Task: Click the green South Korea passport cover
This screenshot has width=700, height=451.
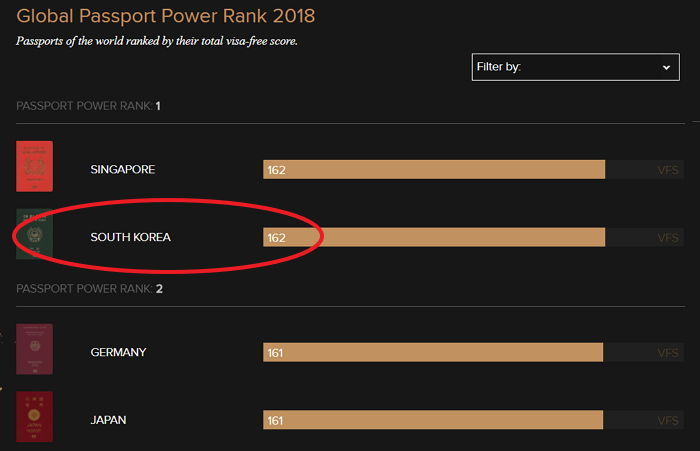Action: [34, 234]
